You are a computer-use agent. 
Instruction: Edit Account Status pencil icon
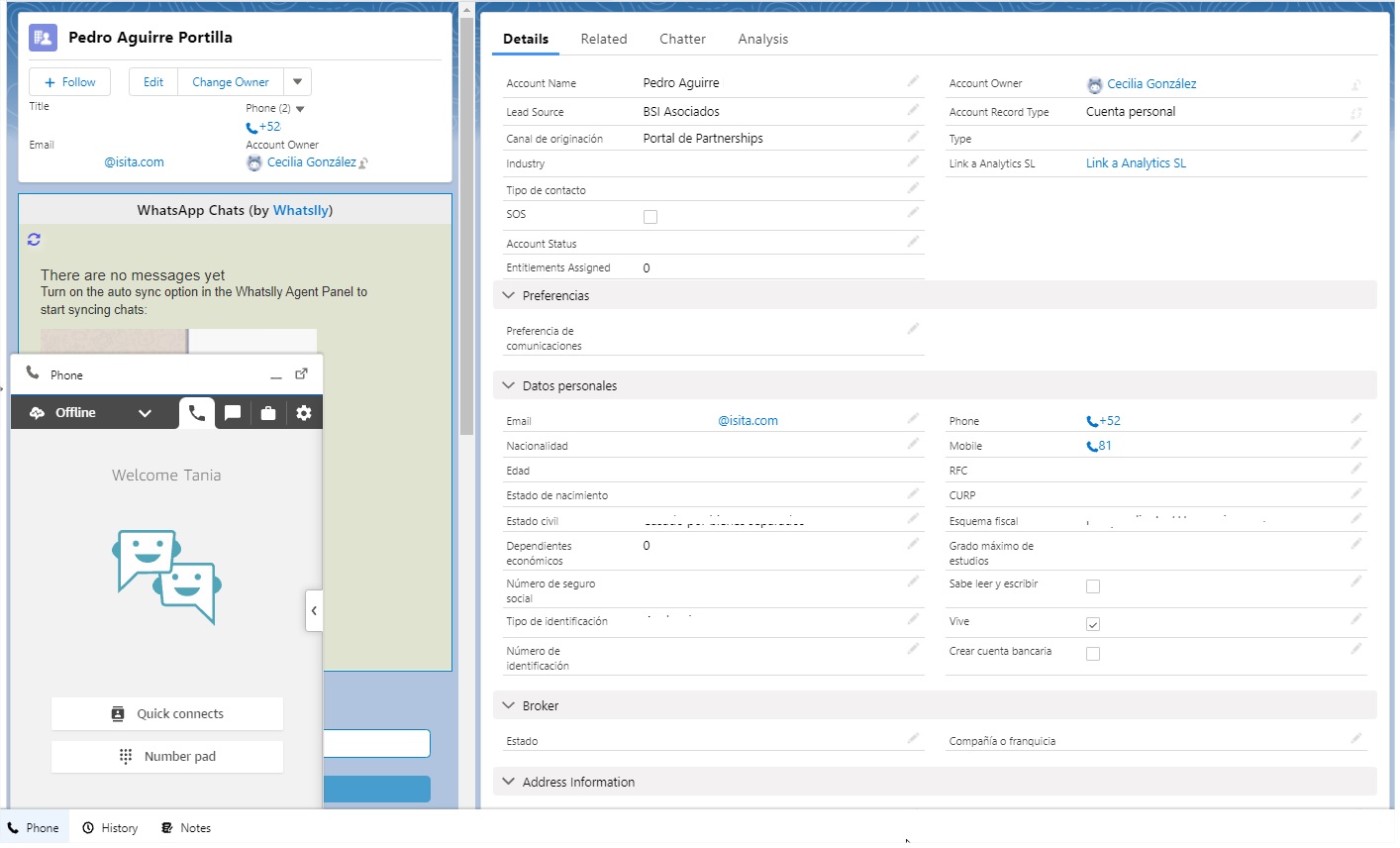pos(913,242)
